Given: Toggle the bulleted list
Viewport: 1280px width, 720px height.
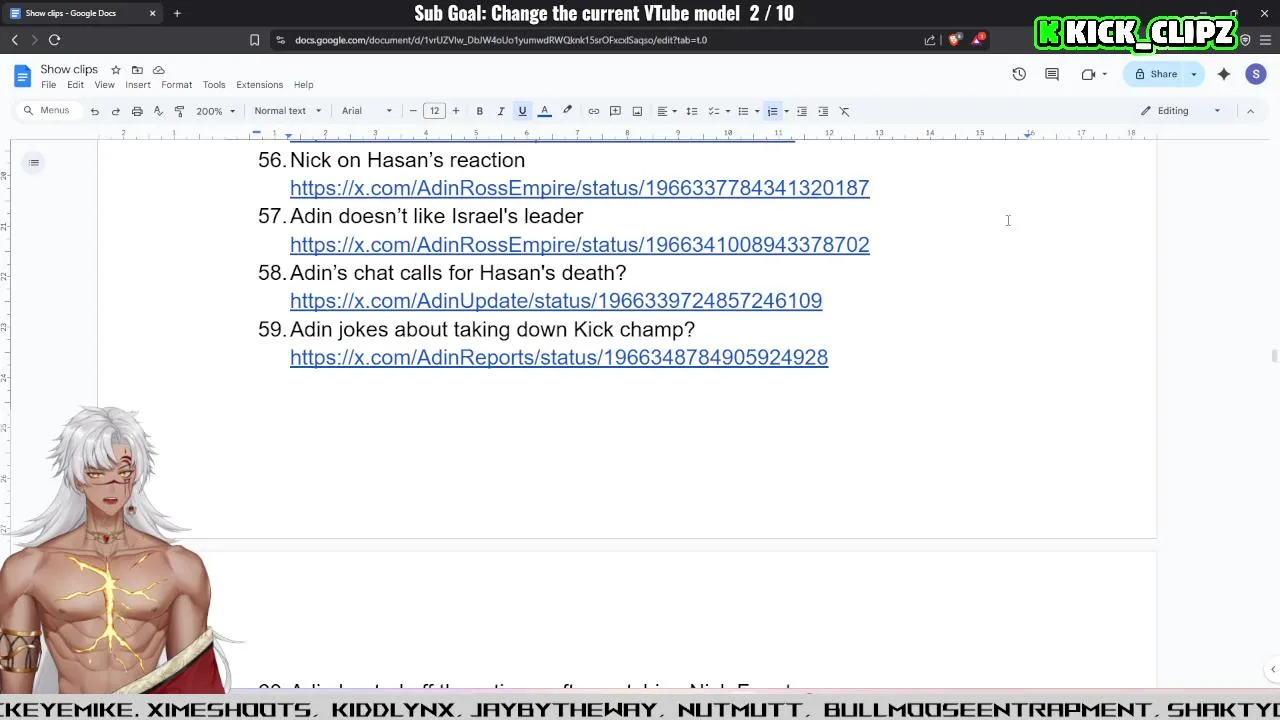Looking at the screenshot, I should [743, 111].
